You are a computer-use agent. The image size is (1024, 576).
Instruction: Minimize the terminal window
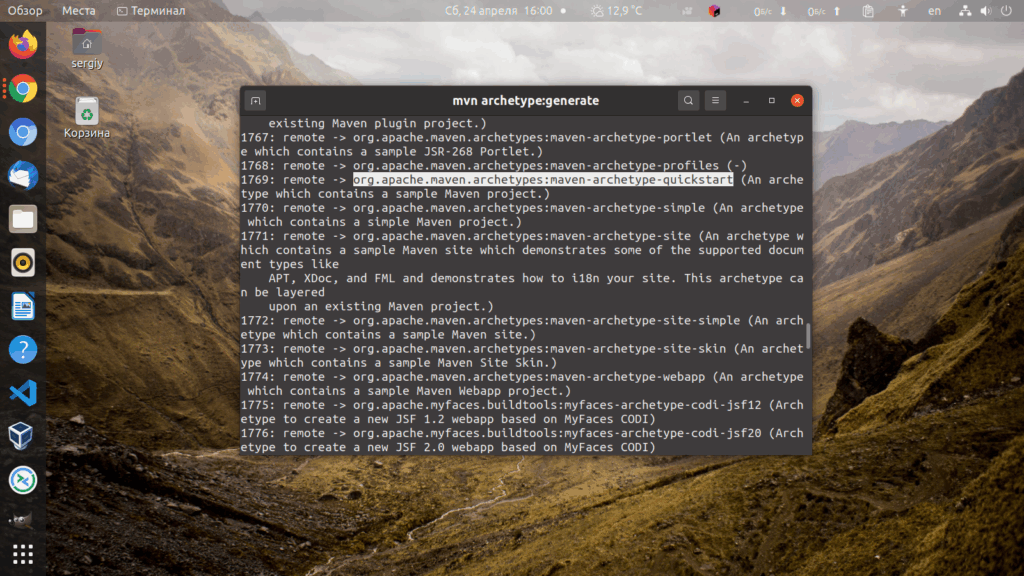click(x=746, y=101)
